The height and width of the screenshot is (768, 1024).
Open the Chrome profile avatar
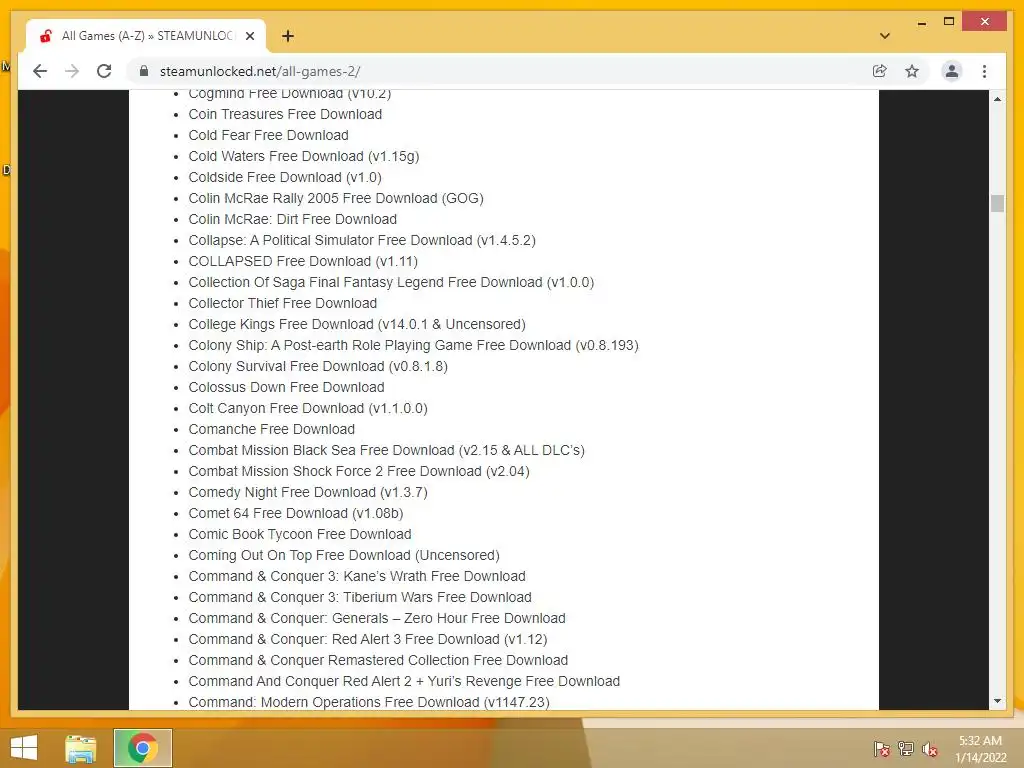(x=952, y=71)
